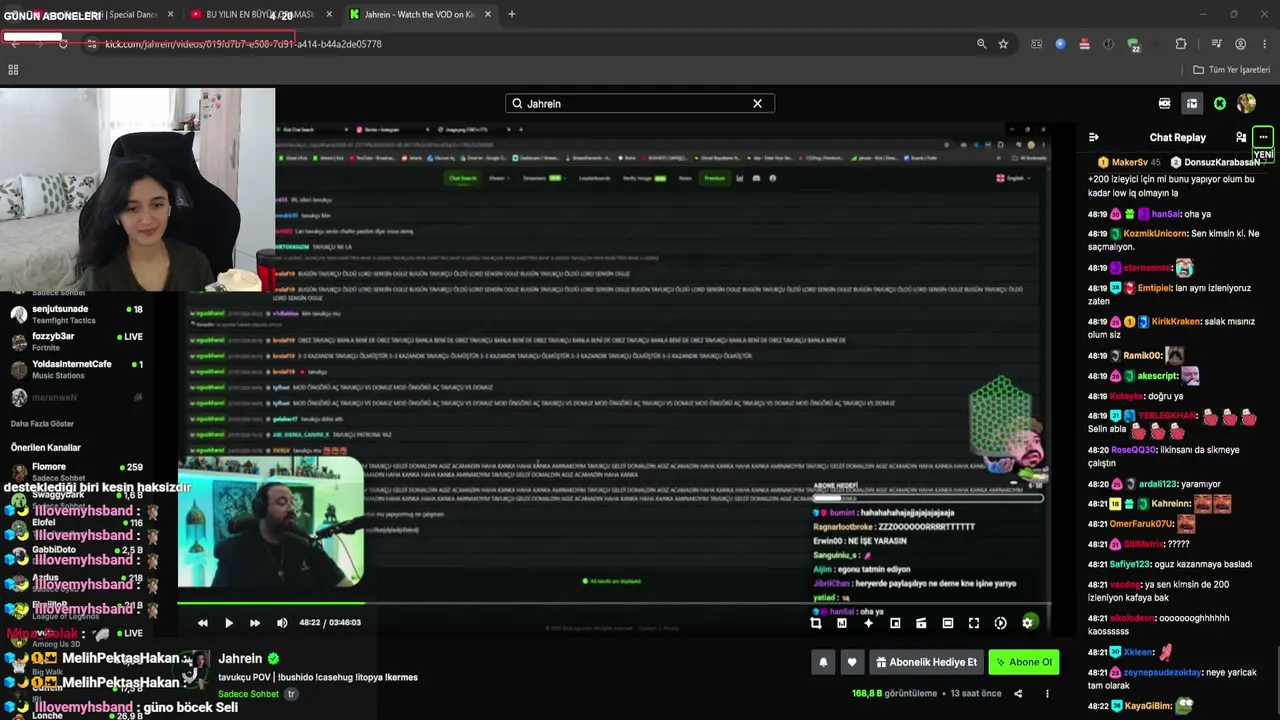Click the green Abone Ol button

1024,662
